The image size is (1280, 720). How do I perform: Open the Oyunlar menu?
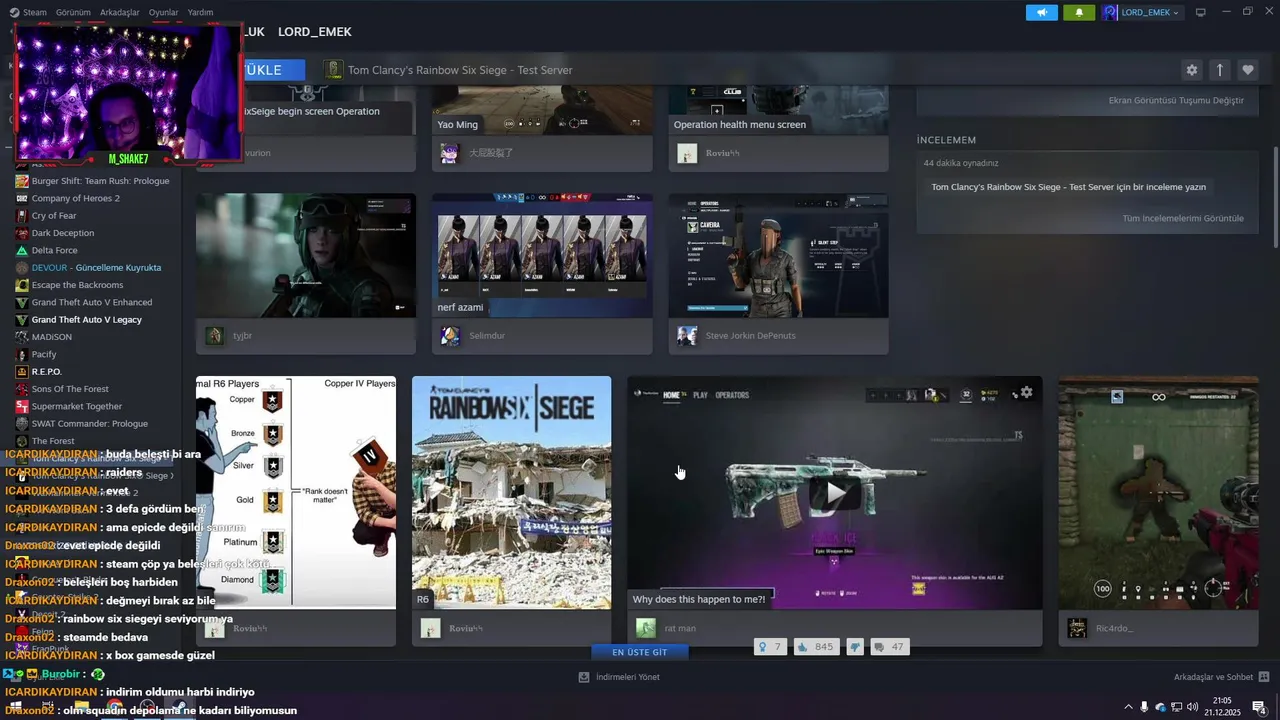[x=163, y=12]
